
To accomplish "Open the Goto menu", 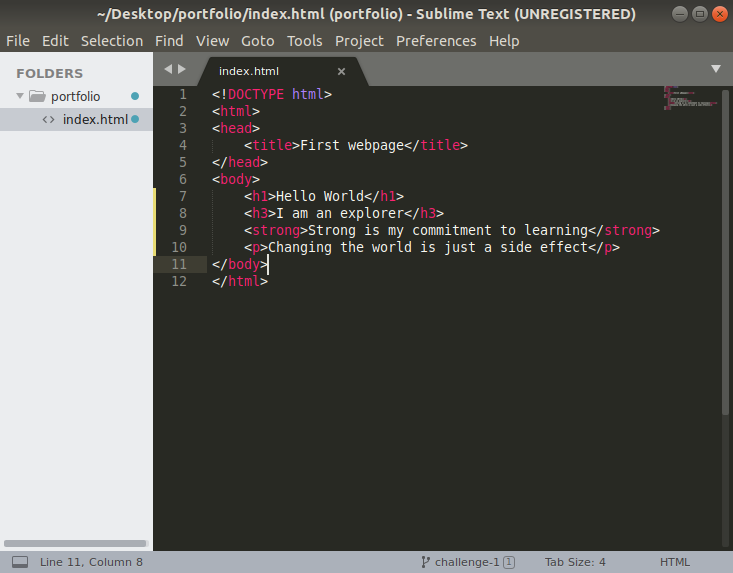I will [258, 41].
